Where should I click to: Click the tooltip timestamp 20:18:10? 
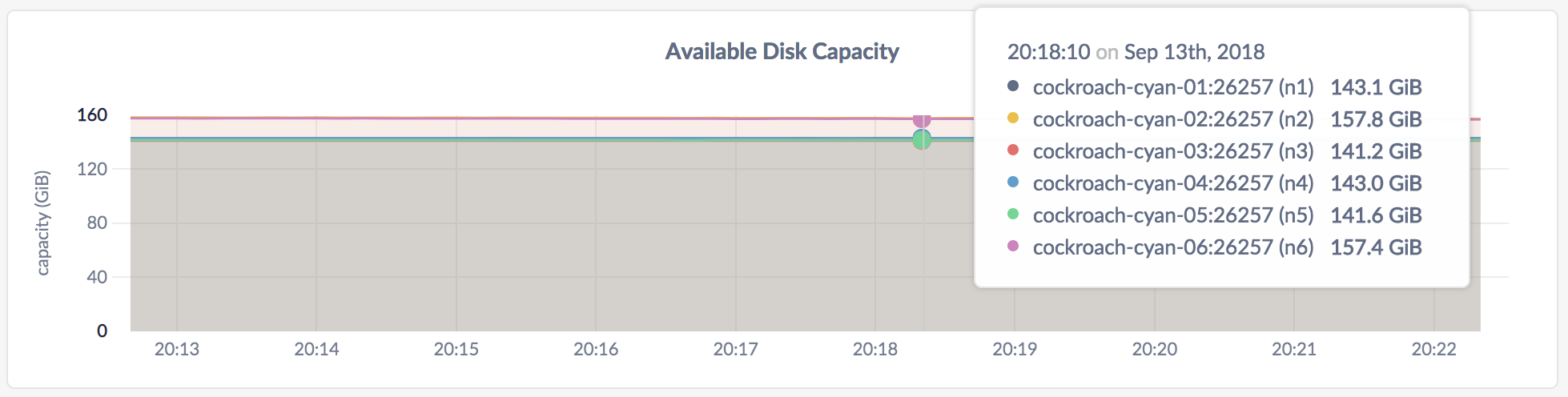[x=1048, y=52]
